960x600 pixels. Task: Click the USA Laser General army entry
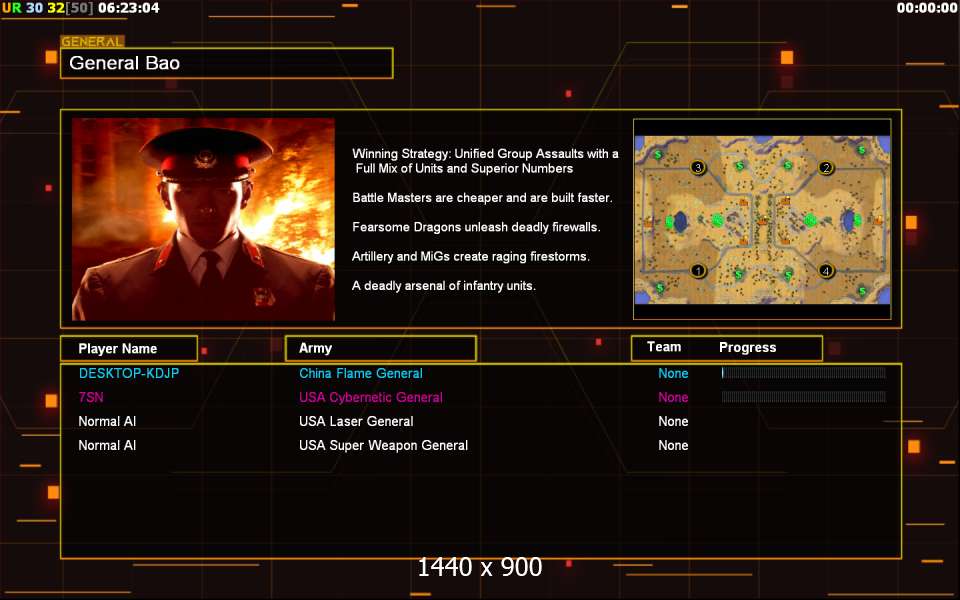(x=356, y=421)
